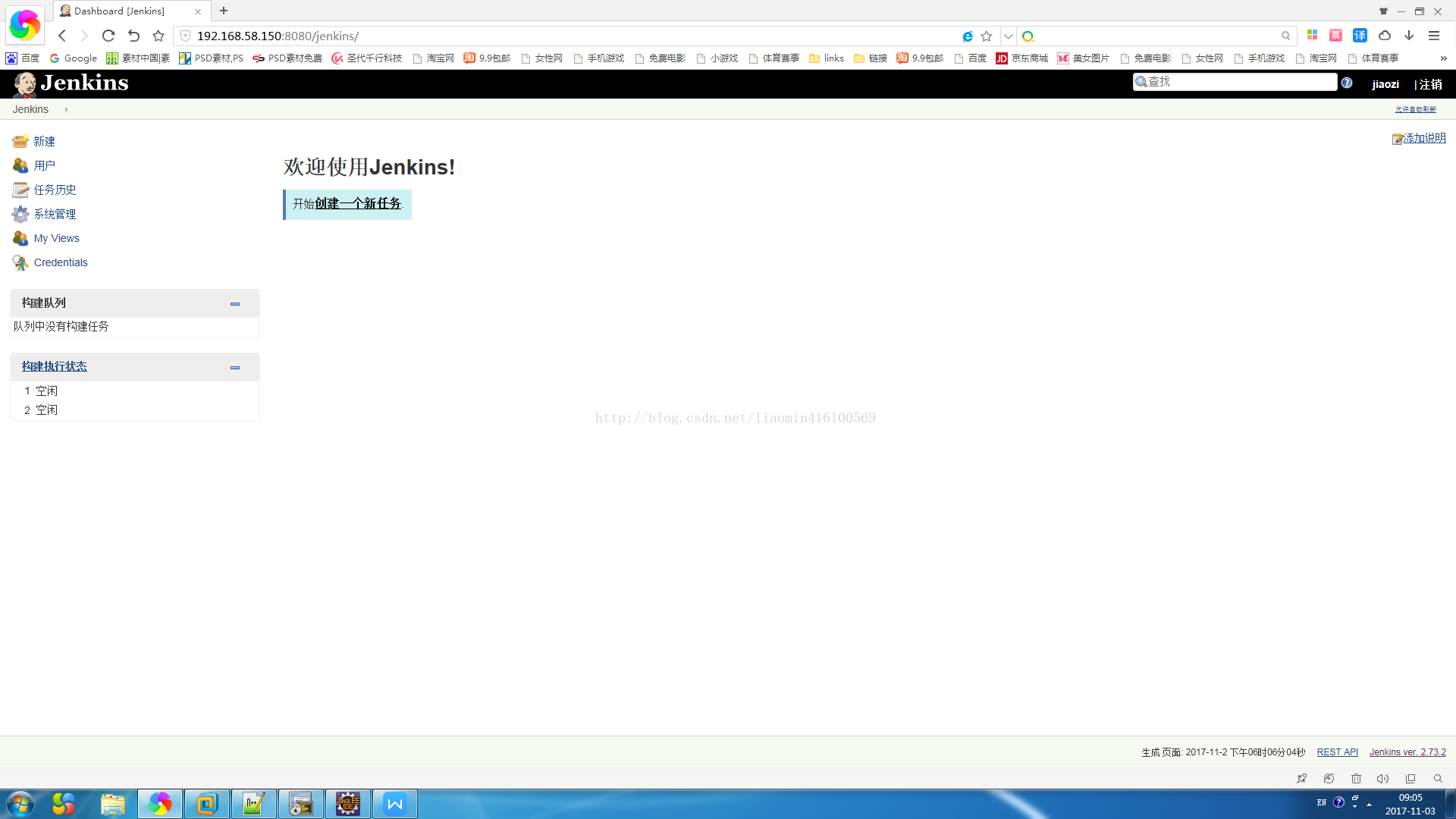Open a new browser tab
This screenshot has width=1456, height=819.
[x=224, y=11]
